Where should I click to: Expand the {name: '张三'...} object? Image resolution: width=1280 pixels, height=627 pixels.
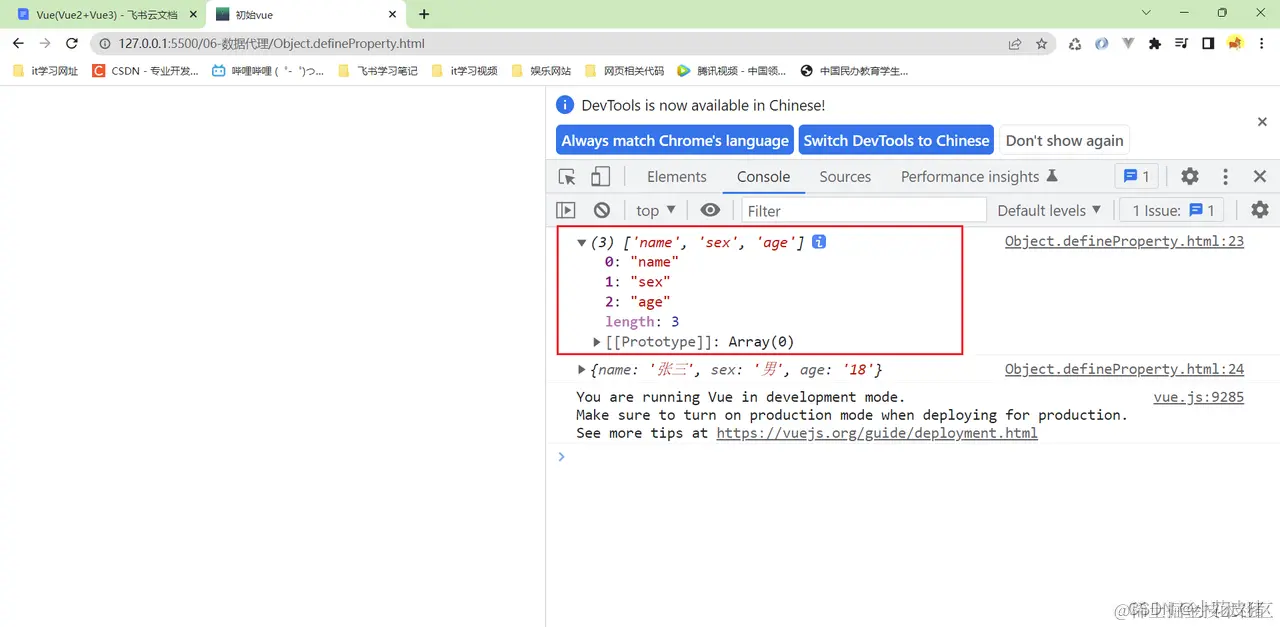click(582, 370)
